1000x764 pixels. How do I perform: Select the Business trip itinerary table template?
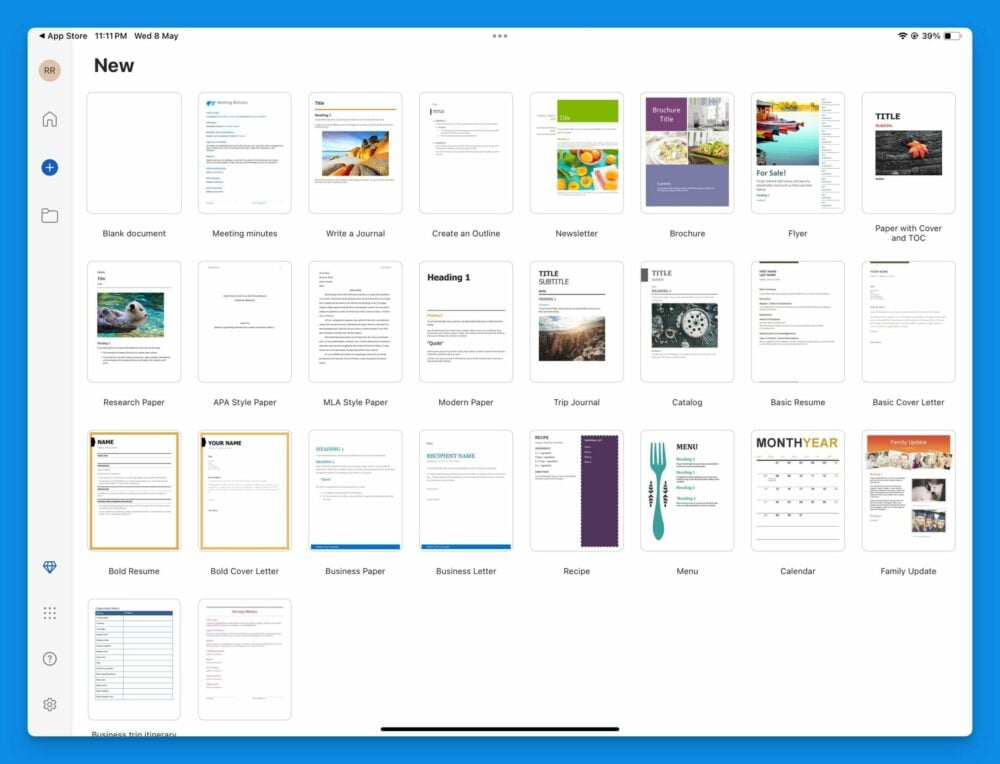[134, 659]
